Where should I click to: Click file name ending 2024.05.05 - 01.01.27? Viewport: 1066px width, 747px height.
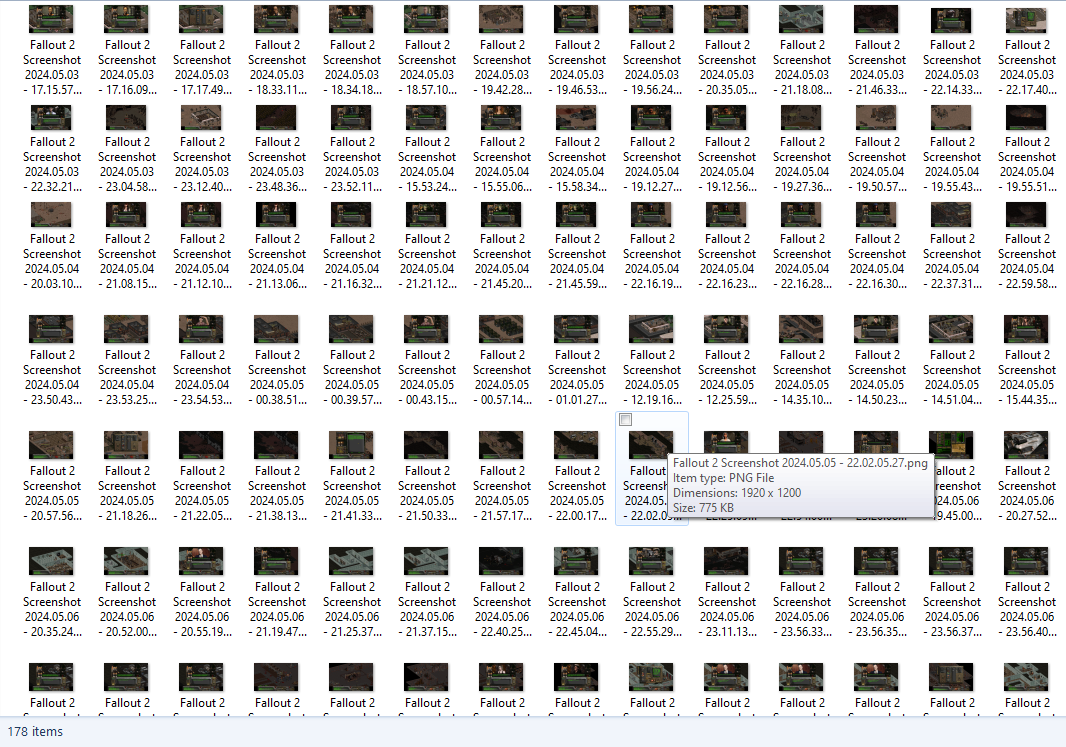tap(577, 377)
